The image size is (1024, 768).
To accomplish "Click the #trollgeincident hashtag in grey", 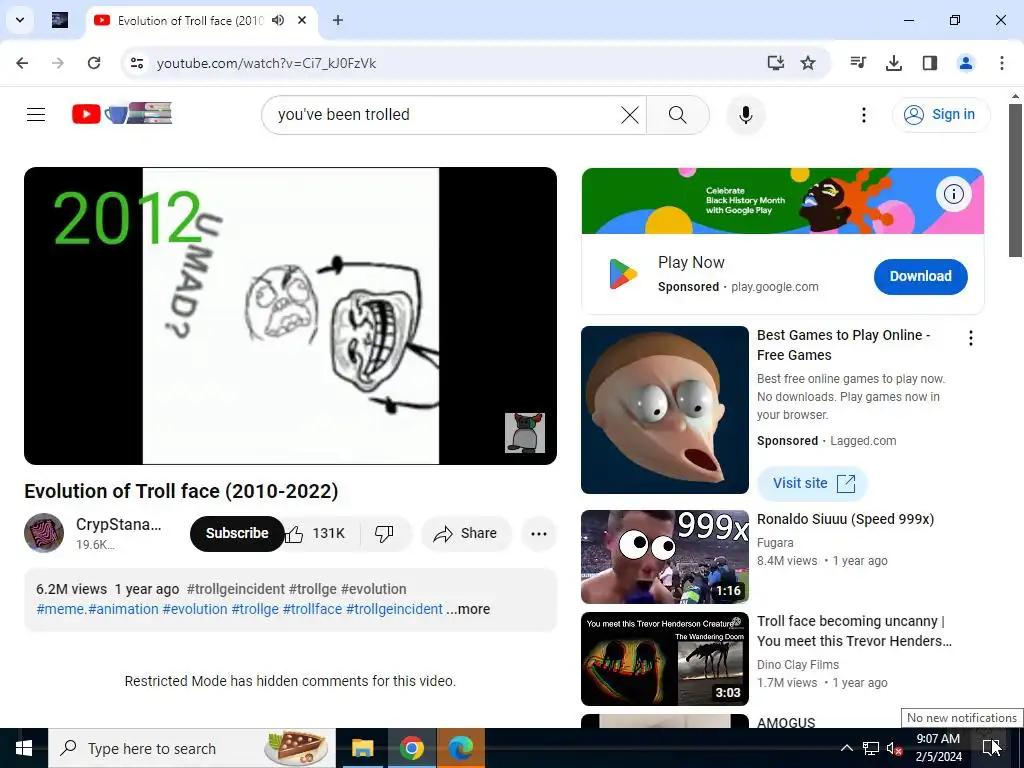I will coord(236,589).
